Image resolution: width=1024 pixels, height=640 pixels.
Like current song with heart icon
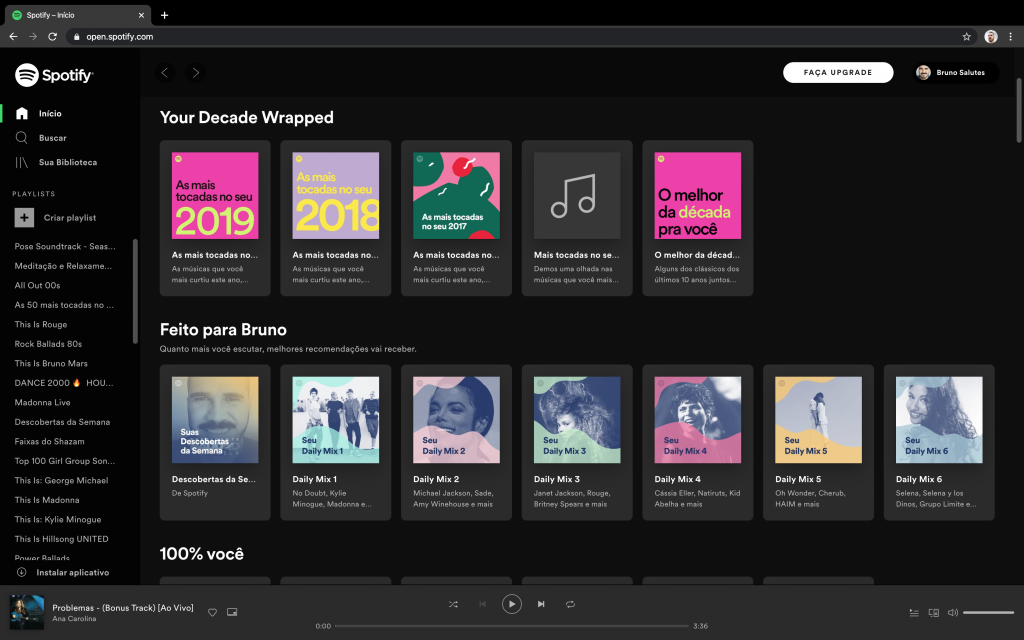[x=212, y=612]
